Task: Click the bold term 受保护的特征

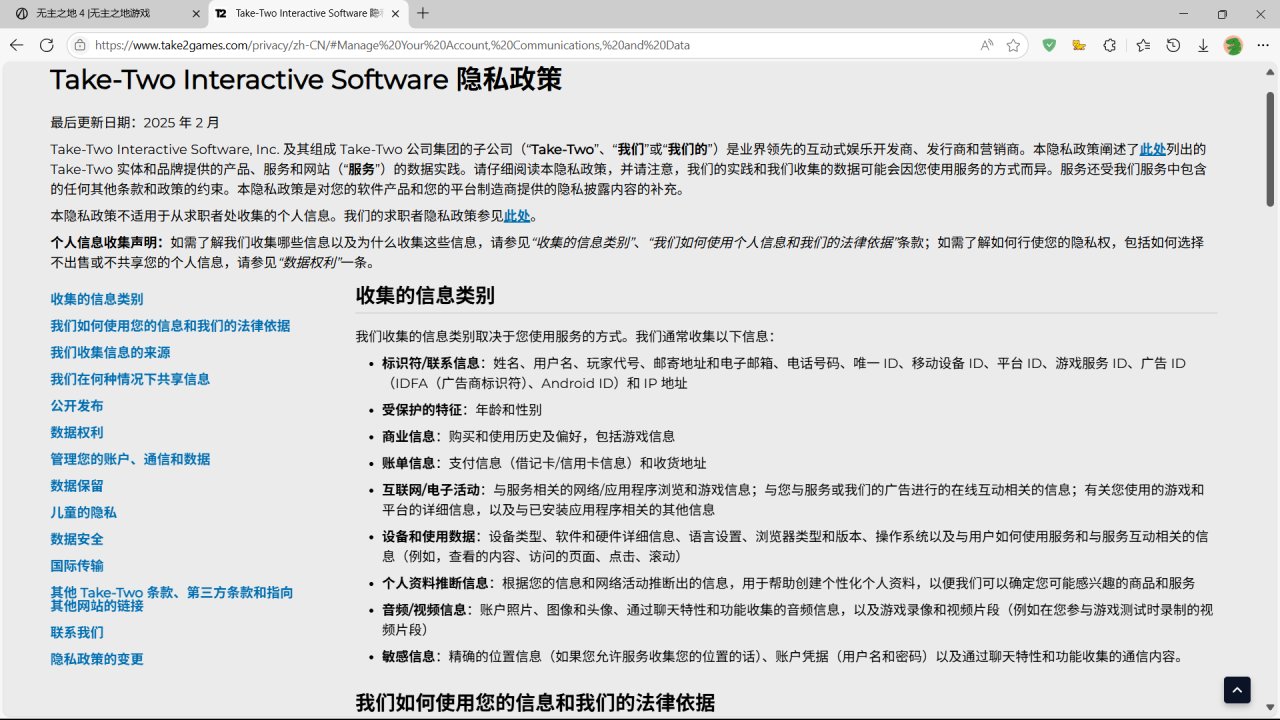Action: [422, 410]
